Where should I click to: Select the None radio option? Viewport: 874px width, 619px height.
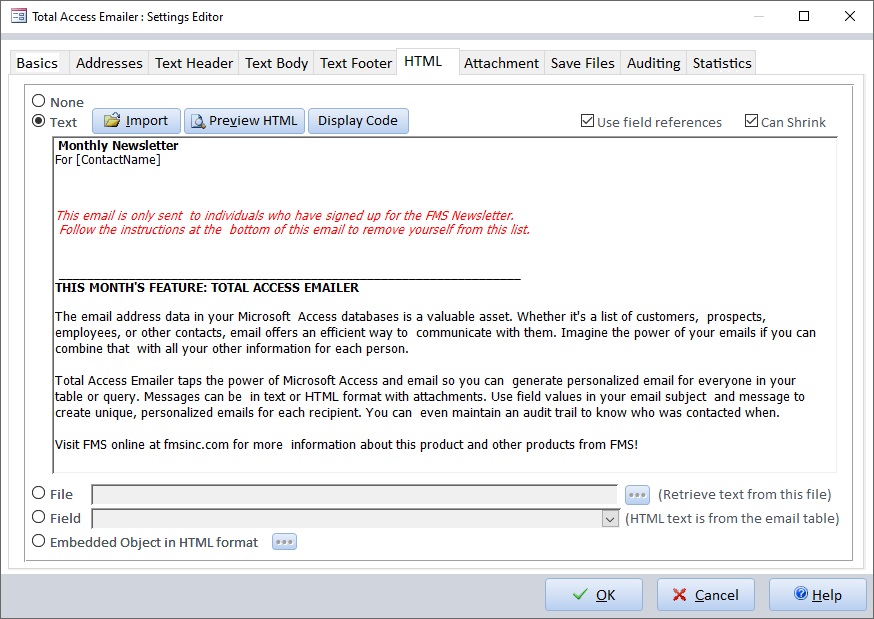coord(39,101)
